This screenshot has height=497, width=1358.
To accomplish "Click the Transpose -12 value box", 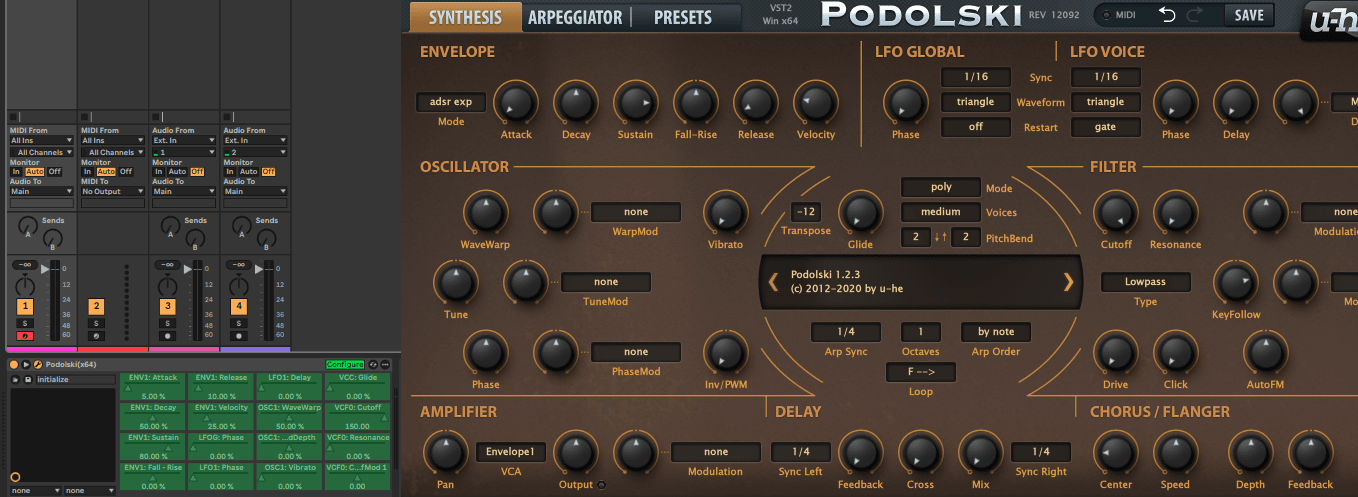I will click(805, 212).
